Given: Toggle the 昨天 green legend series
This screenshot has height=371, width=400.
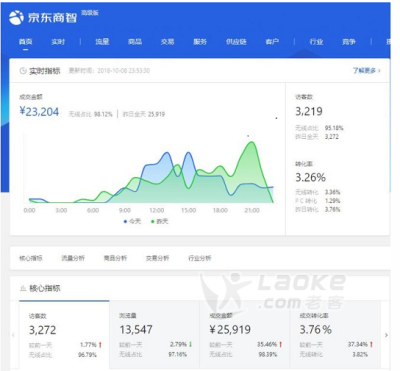Looking at the screenshot, I should [160, 221].
